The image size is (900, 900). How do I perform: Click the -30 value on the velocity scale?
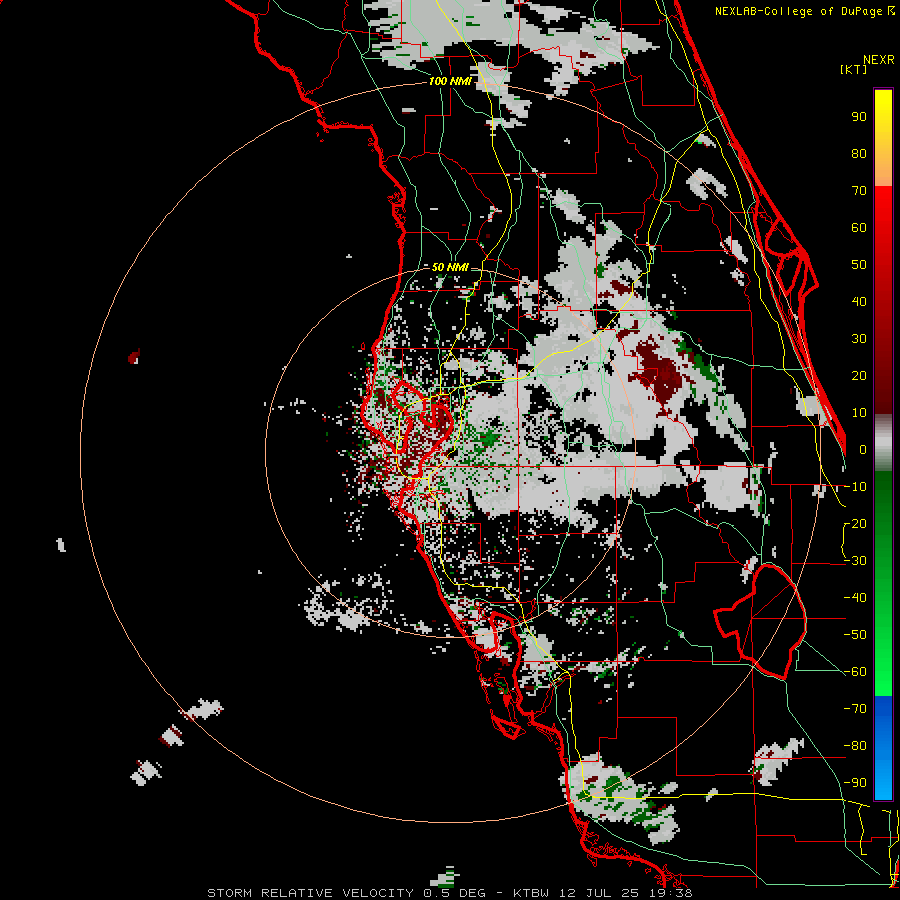click(855, 561)
